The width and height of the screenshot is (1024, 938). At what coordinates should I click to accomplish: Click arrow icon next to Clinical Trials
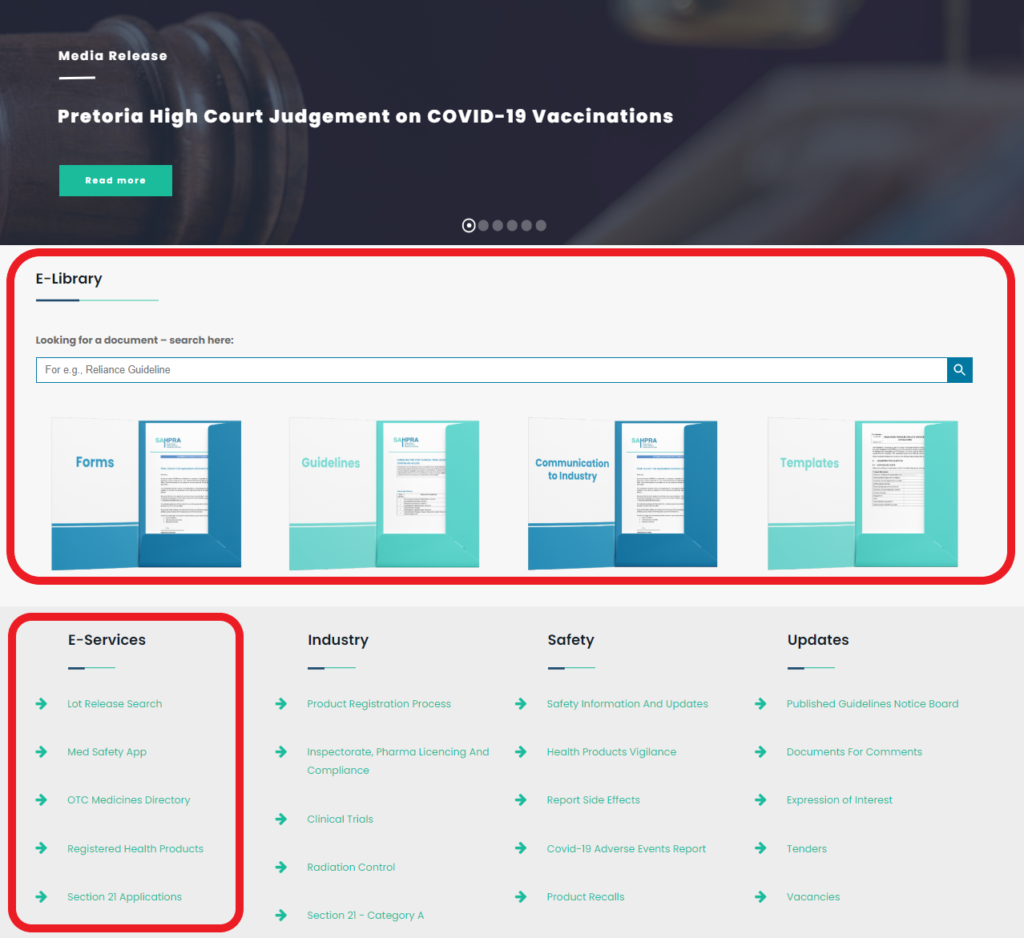click(x=282, y=819)
